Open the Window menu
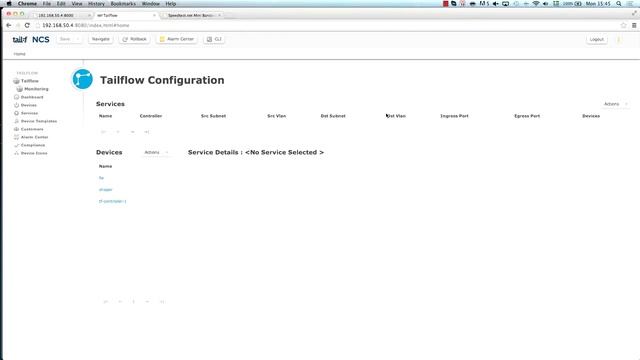The height and width of the screenshot is (360, 640). coord(151,4)
